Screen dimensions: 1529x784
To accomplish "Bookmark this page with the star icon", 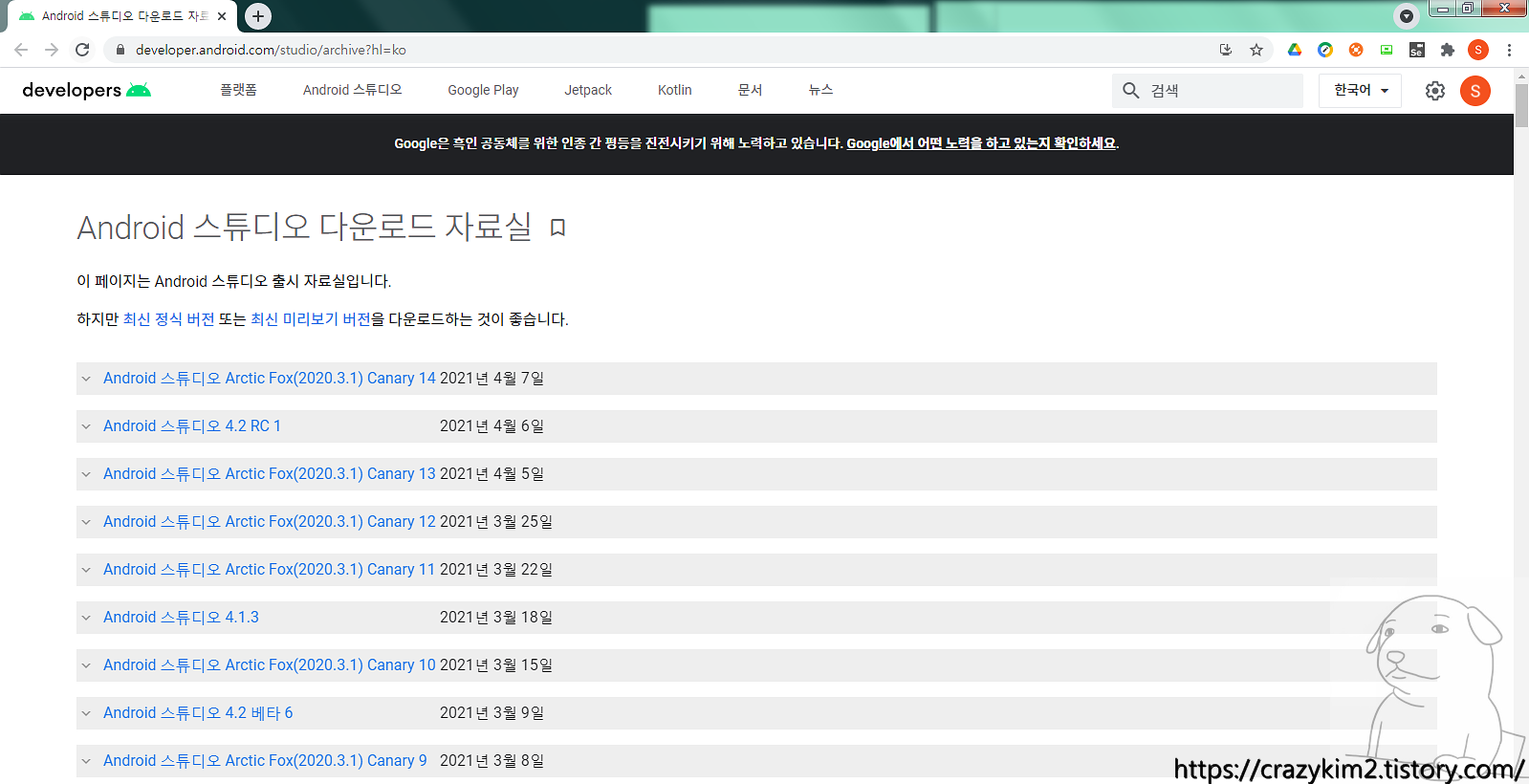I will [1256, 50].
